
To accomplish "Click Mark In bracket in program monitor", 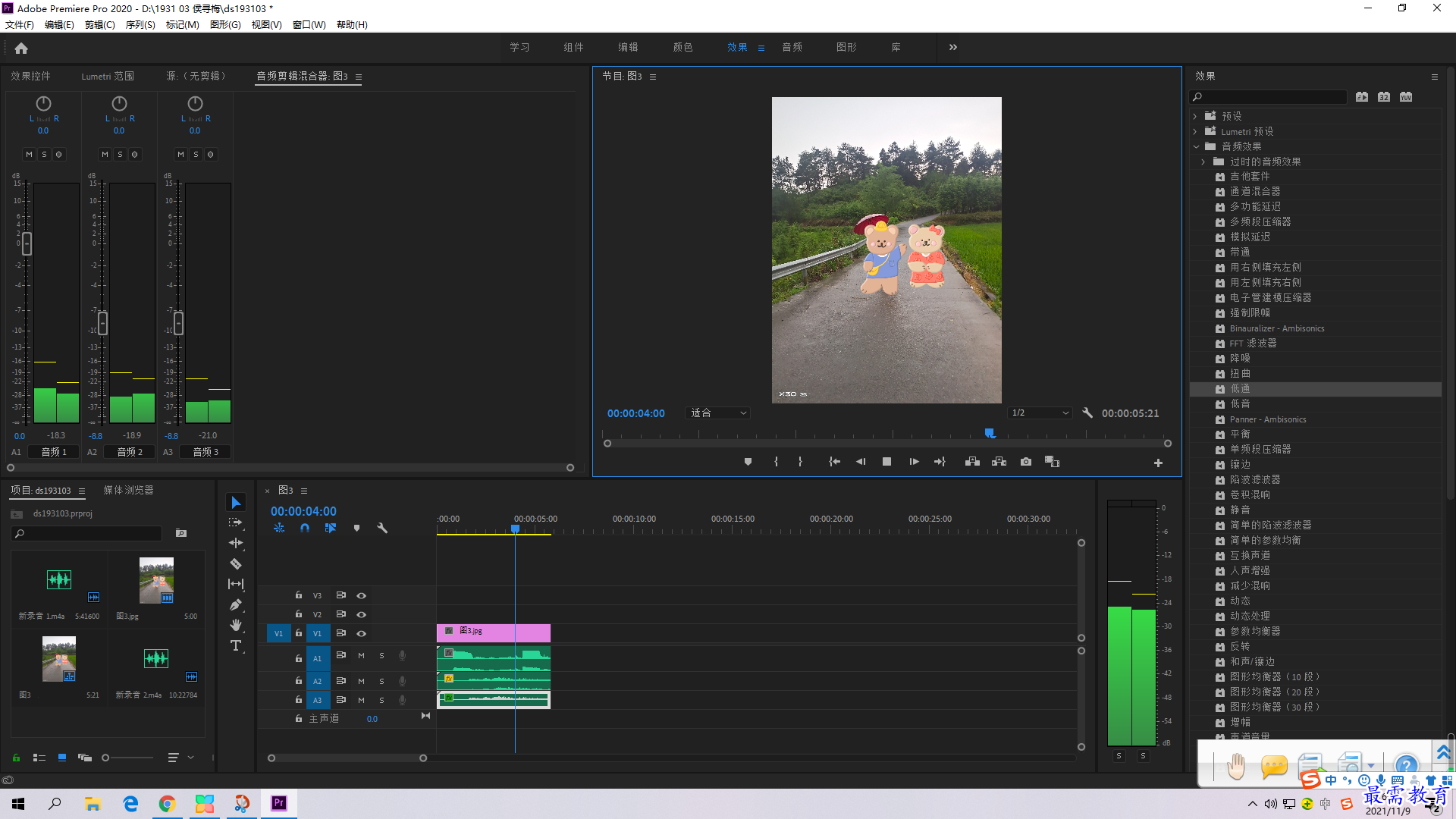I will (x=776, y=462).
